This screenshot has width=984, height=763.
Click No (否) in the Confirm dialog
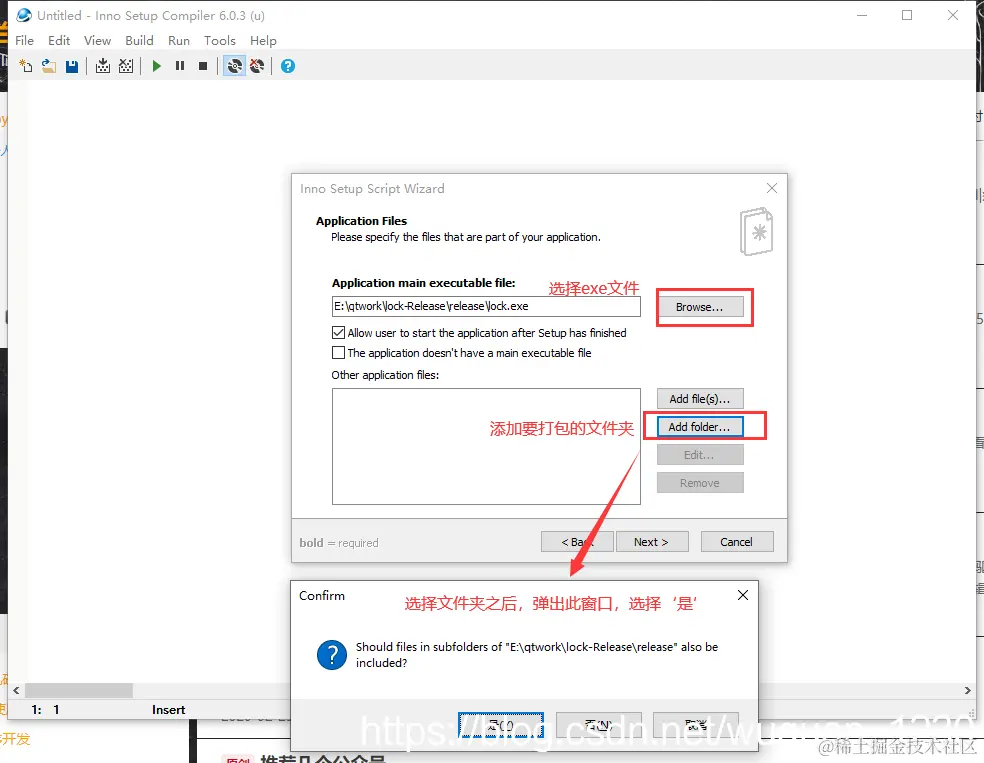click(x=599, y=725)
